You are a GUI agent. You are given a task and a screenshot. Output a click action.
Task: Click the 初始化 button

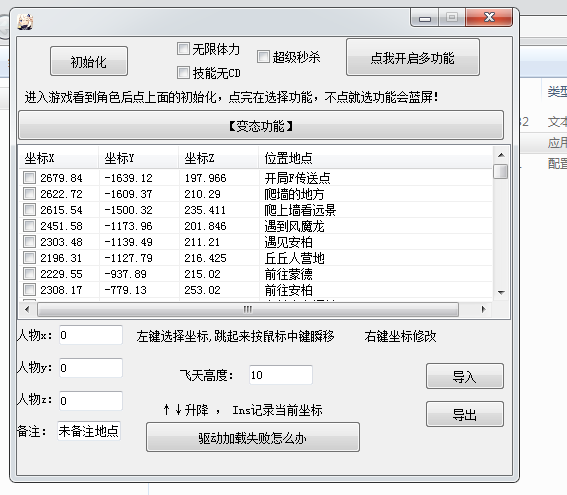click(x=89, y=61)
